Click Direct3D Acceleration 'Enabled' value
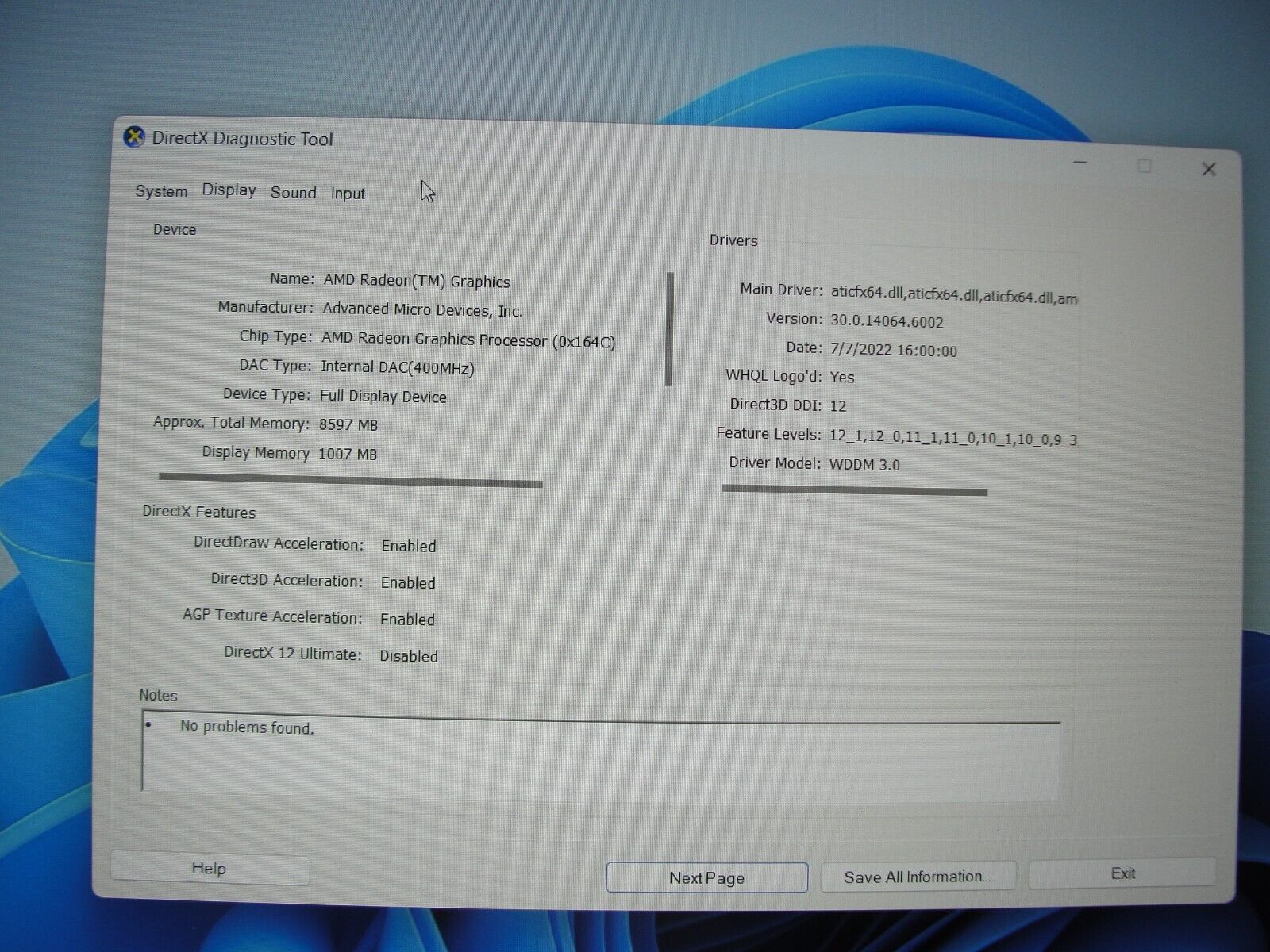This screenshot has height=952, width=1270. (x=408, y=582)
